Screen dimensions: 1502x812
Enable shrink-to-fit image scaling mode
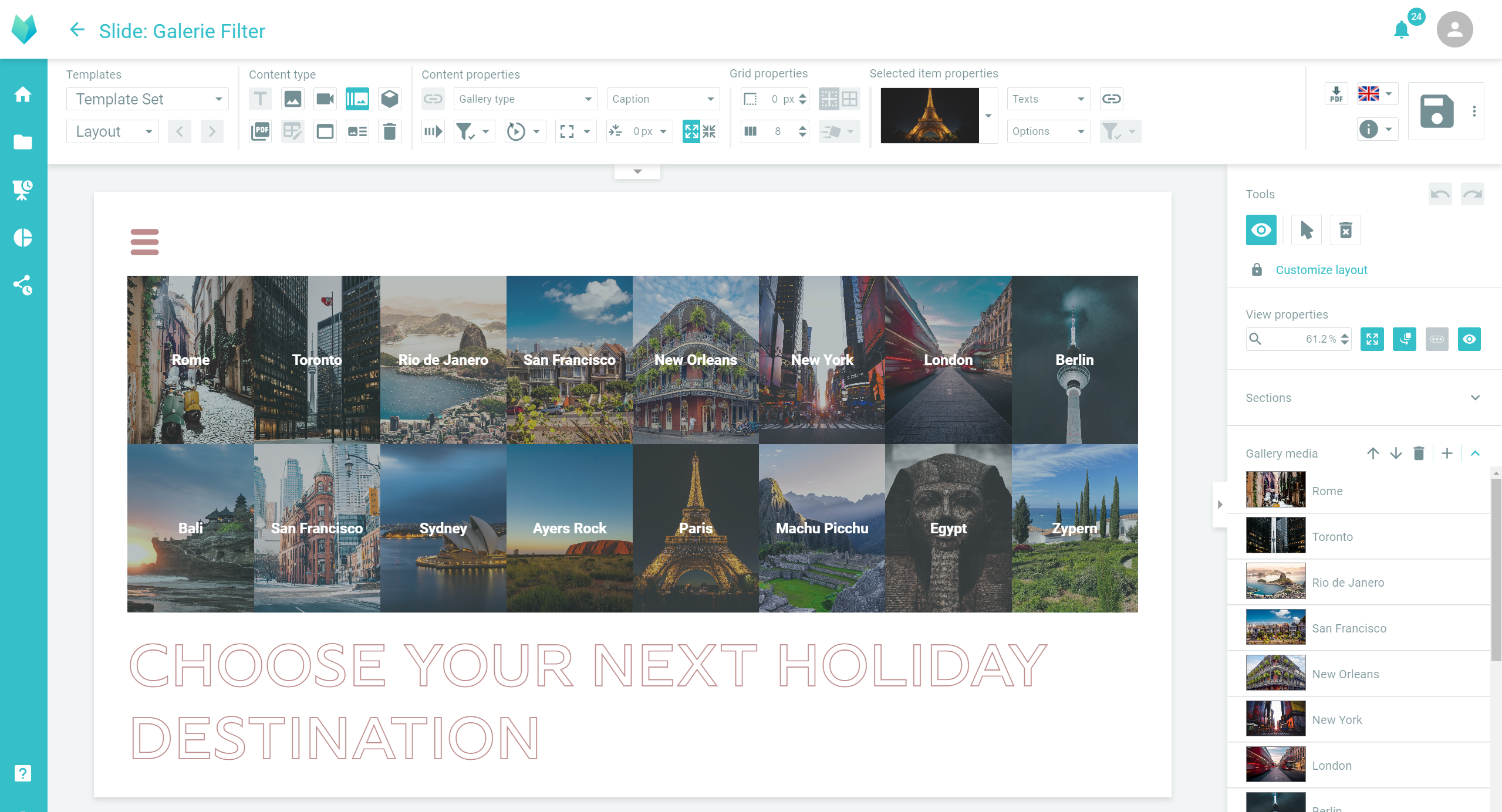click(x=710, y=131)
